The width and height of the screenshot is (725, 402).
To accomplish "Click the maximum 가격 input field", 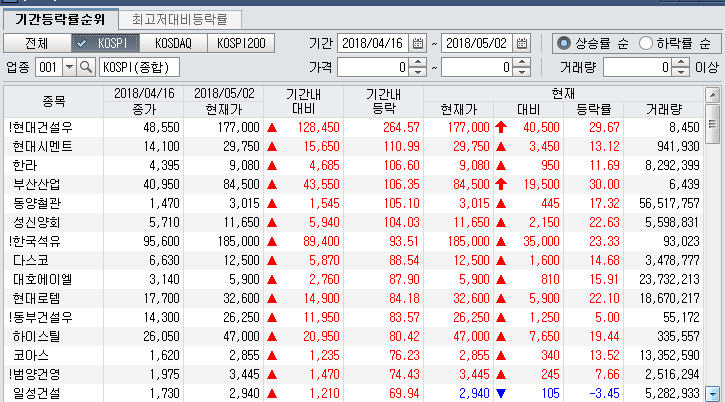I will pyautogui.click(x=478, y=68).
